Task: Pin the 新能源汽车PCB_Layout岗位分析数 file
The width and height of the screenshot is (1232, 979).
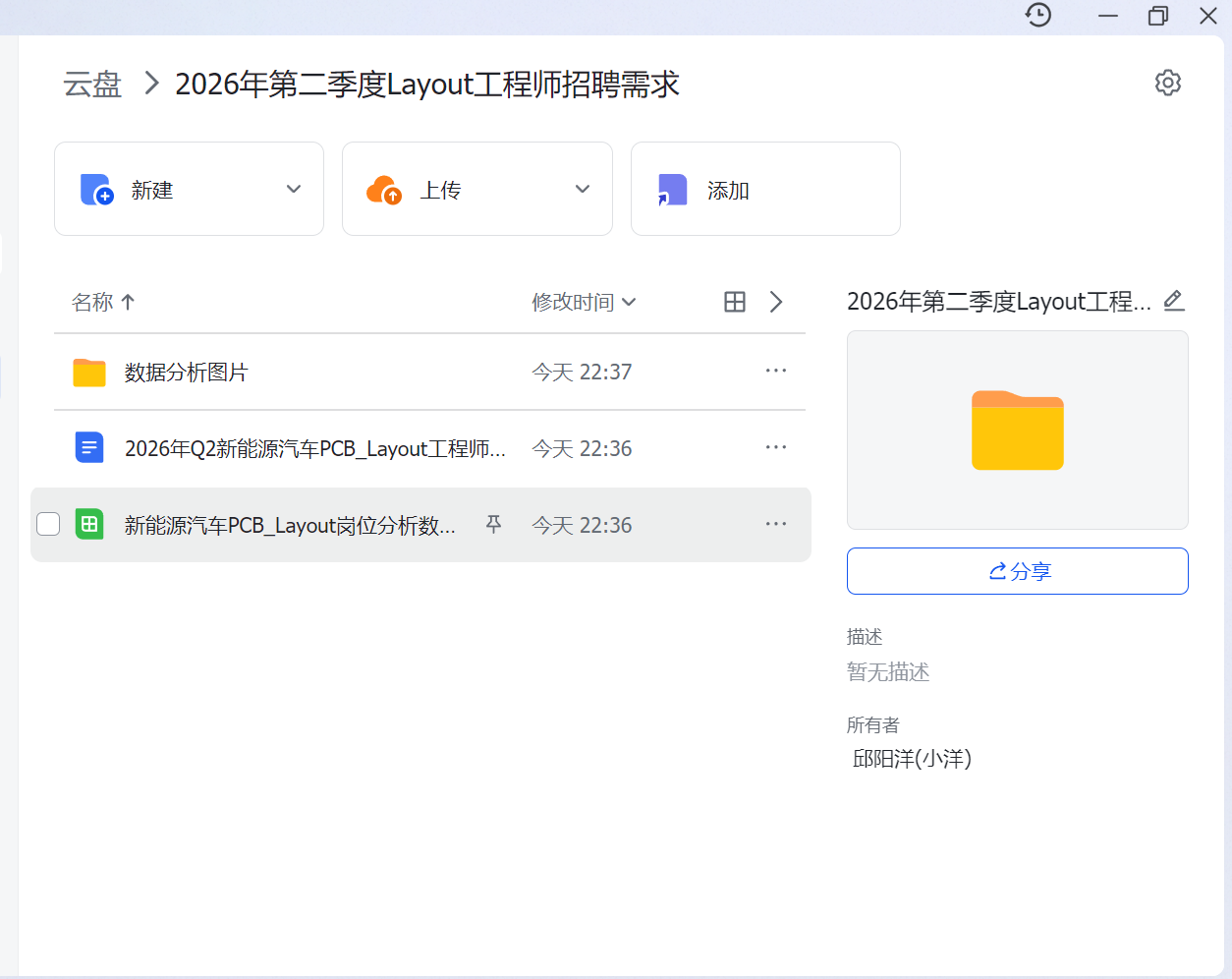Action: click(x=494, y=525)
